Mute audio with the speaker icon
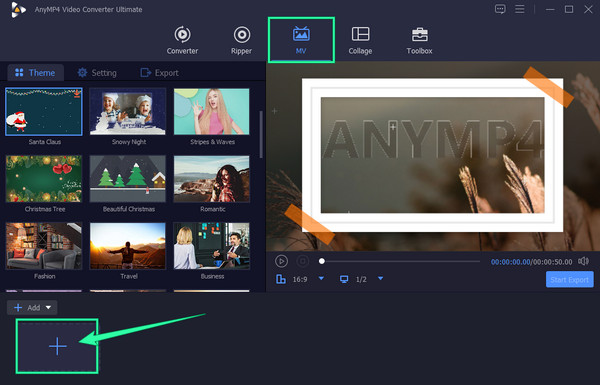Screen dimensions: 600x385 click(x=583, y=261)
